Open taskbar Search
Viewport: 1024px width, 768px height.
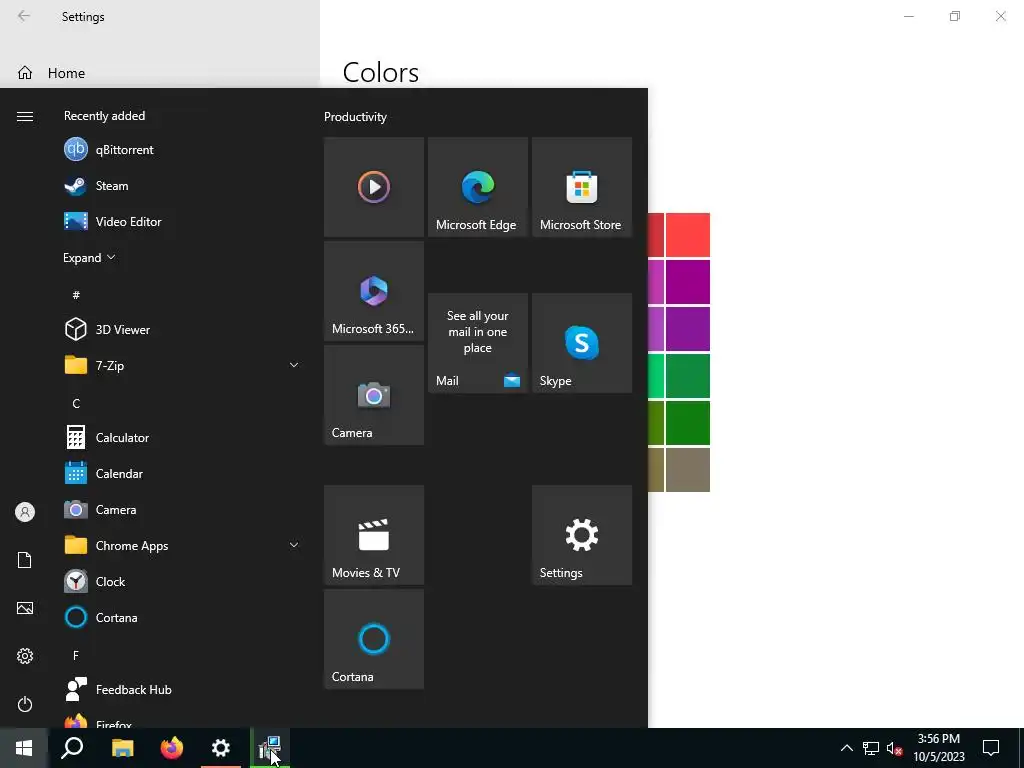(x=72, y=748)
